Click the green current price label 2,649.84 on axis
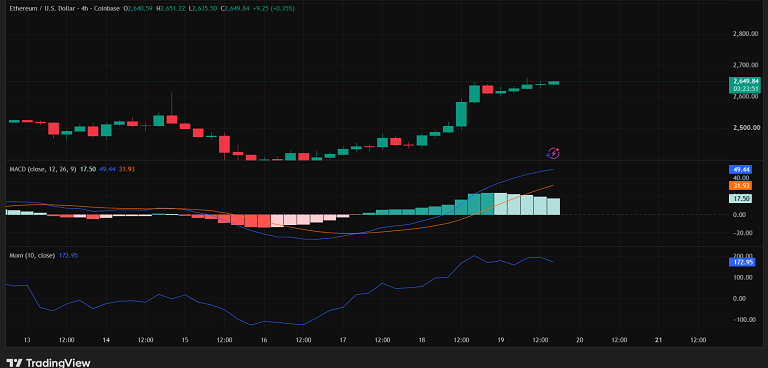 click(745, 81)
